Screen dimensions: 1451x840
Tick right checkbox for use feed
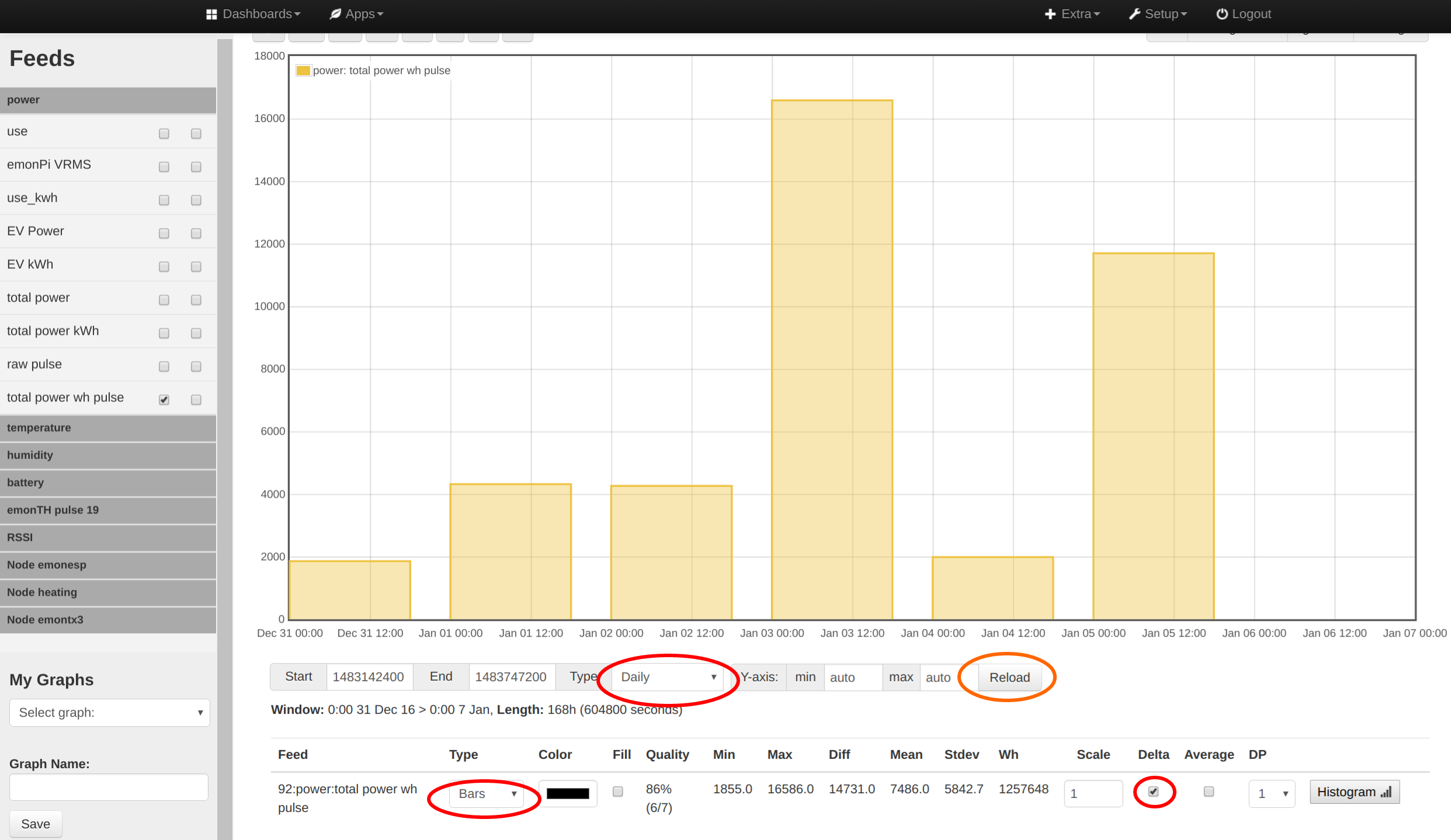196,134
